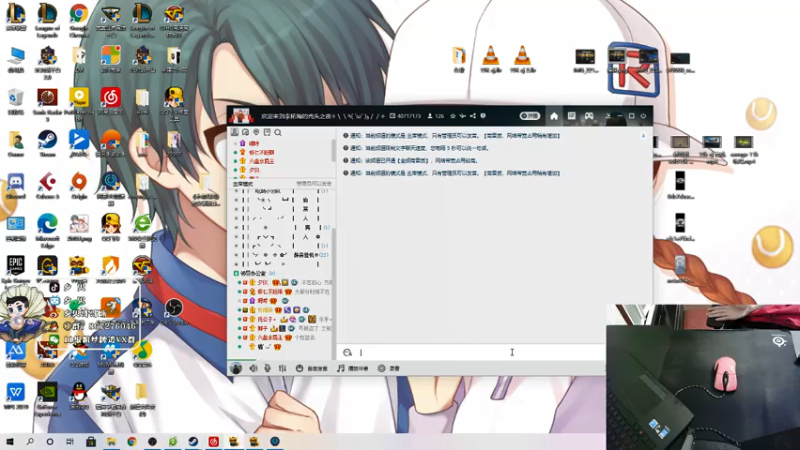
Task: Click the user list scrollbar in top-left panel
Action: point(334,152)
